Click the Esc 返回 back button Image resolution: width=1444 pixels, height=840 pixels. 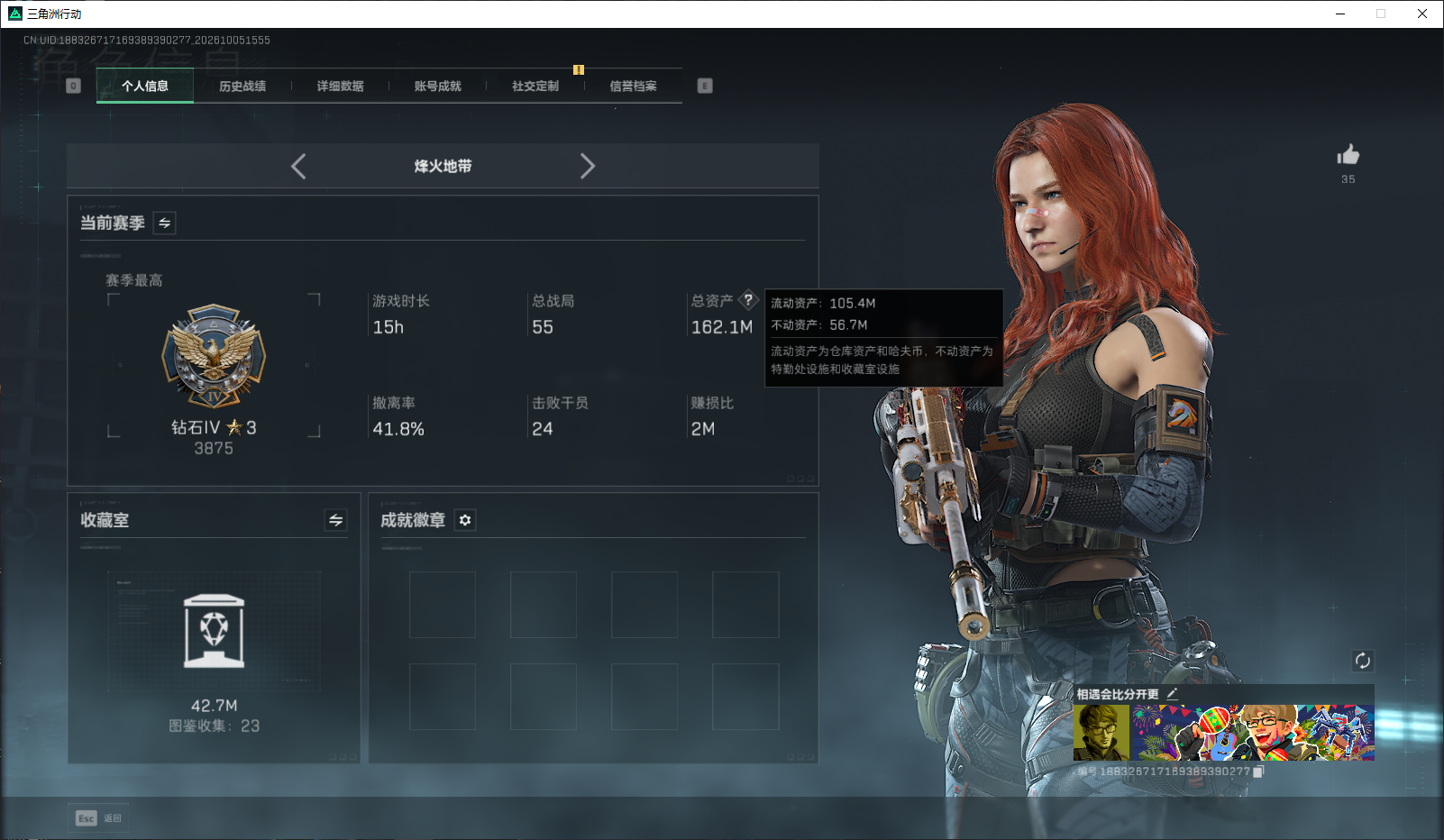coord(99,818)
